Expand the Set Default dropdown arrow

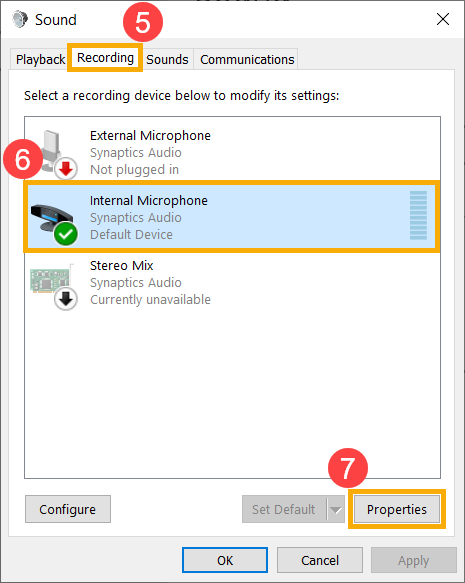pos(336,509)
